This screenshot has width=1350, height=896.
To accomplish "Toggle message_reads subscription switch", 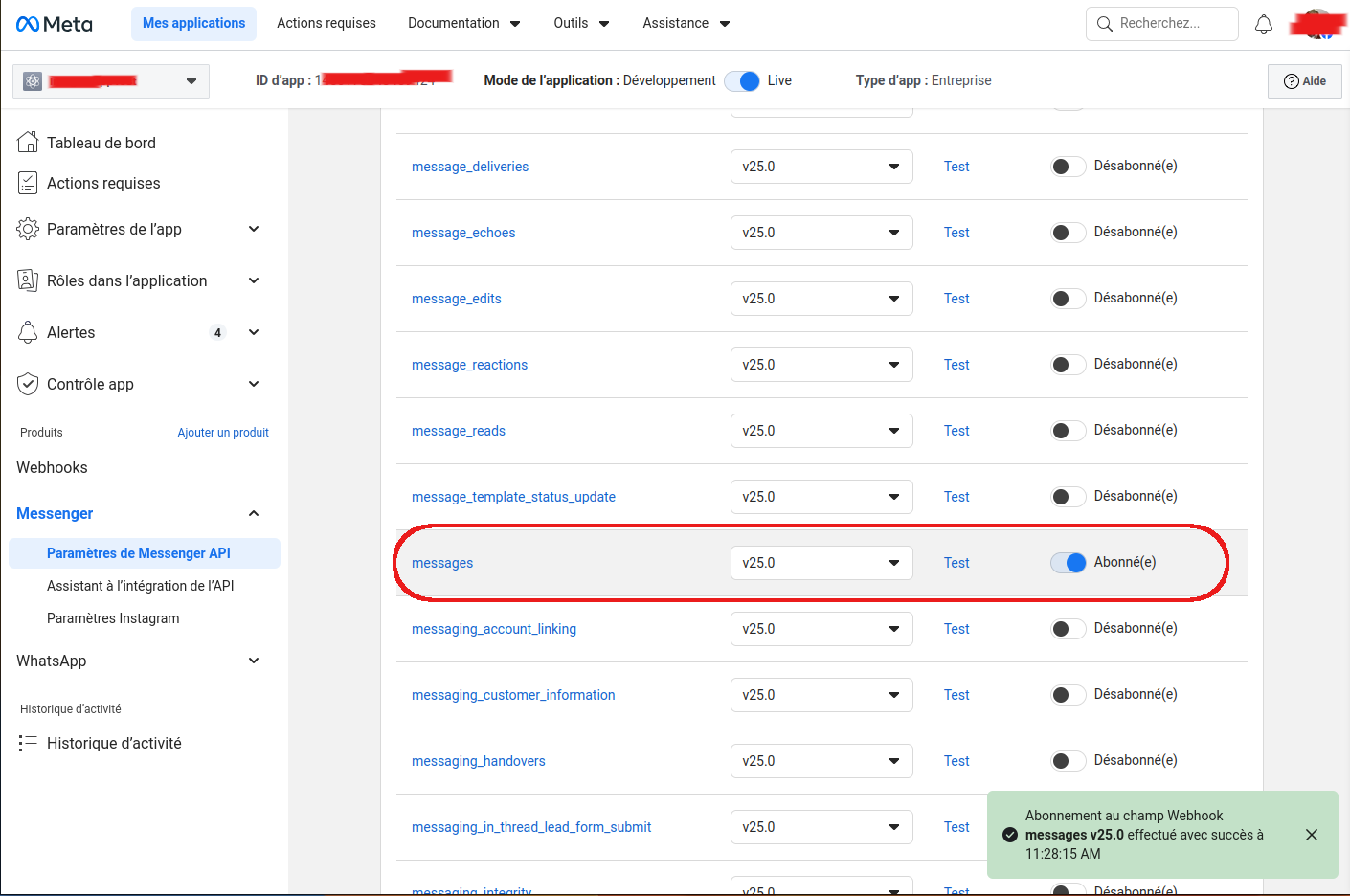I will tap(1069, 431).
